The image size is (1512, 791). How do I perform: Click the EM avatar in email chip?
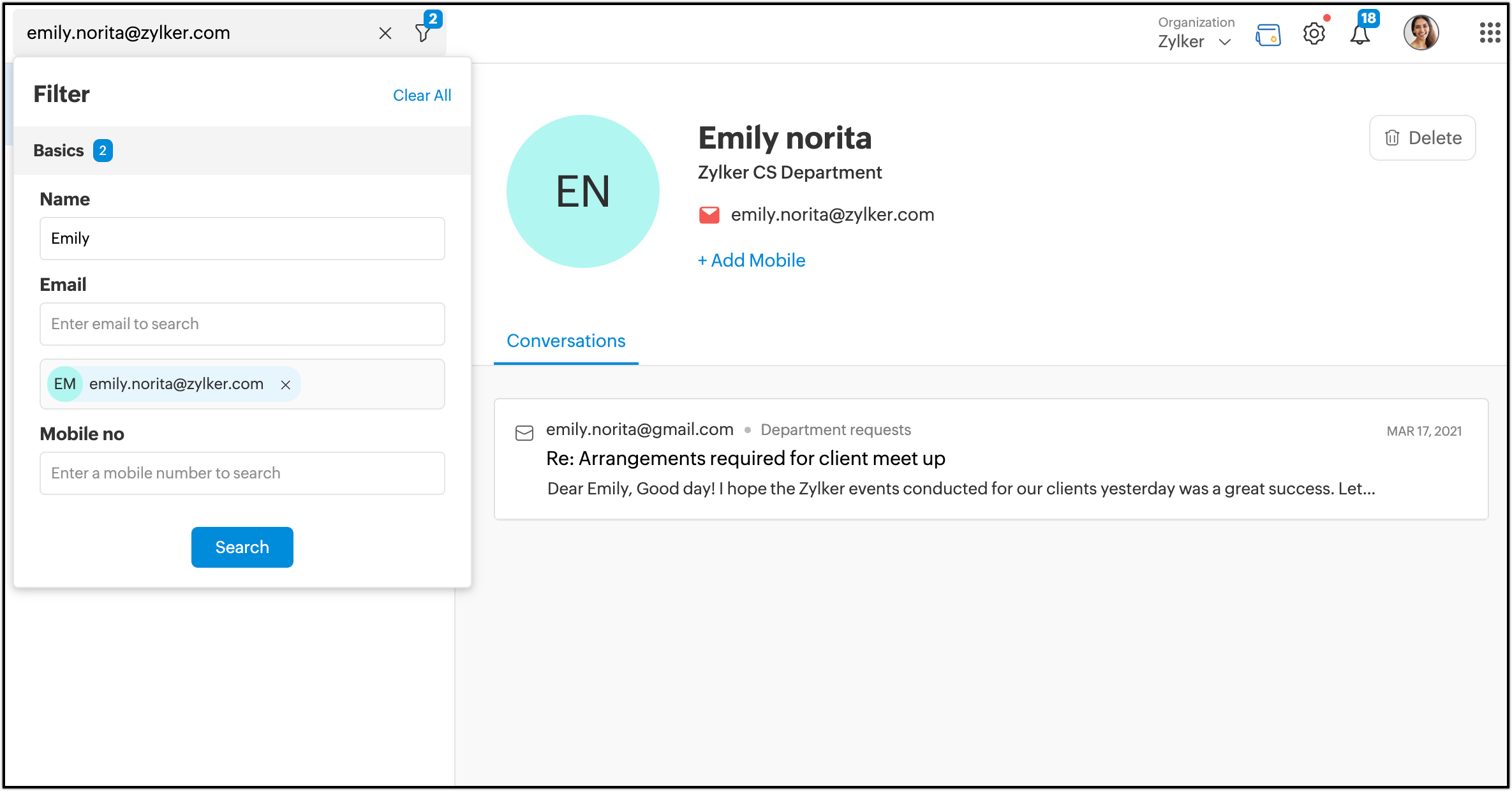(65, 384)
